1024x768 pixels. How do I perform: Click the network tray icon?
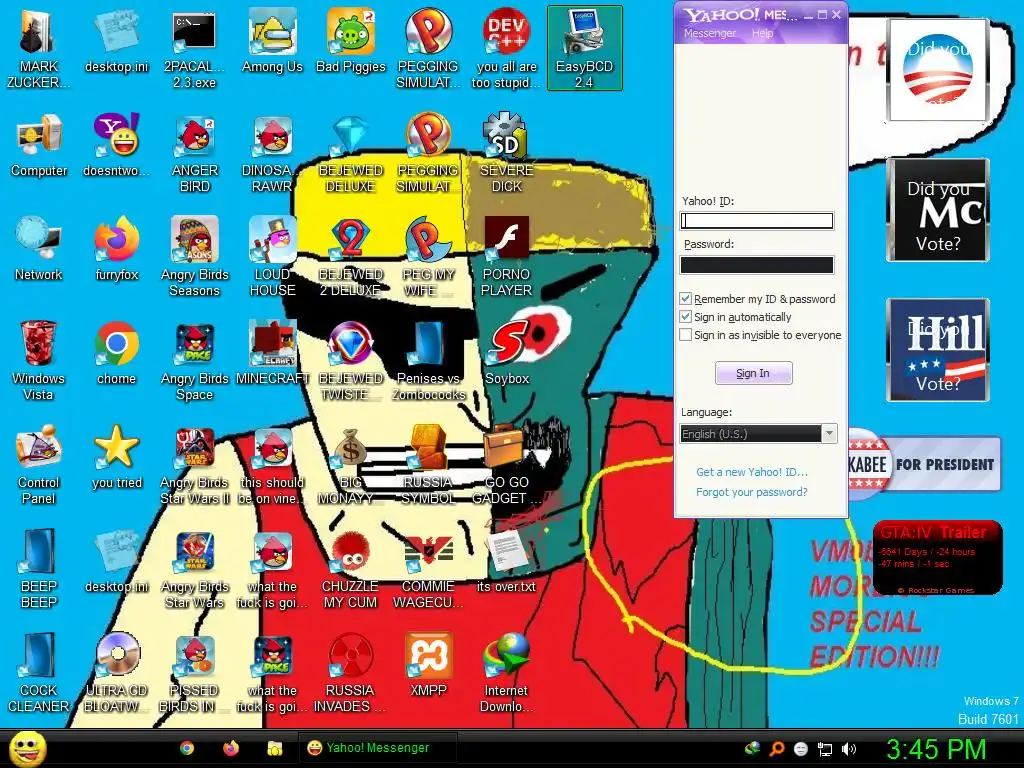[825, 749]
